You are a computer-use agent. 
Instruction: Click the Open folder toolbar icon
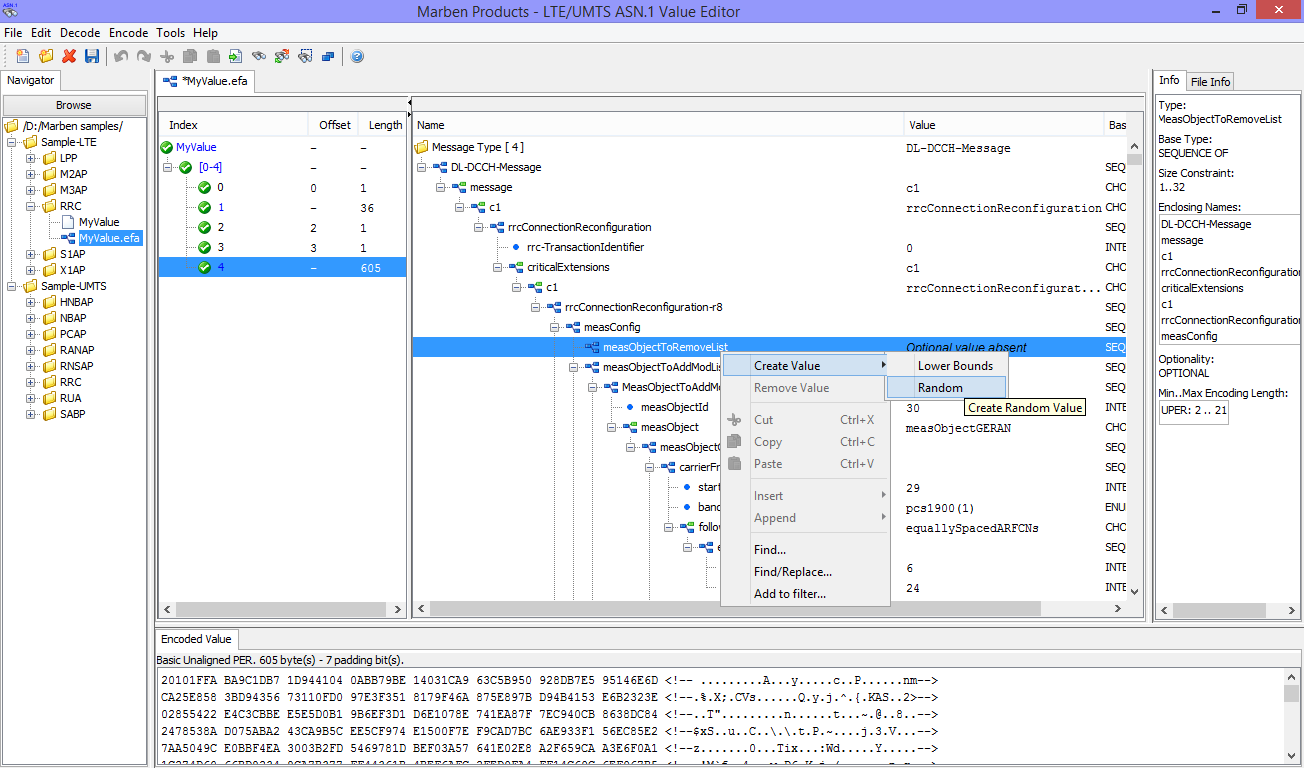pos(46,56)
